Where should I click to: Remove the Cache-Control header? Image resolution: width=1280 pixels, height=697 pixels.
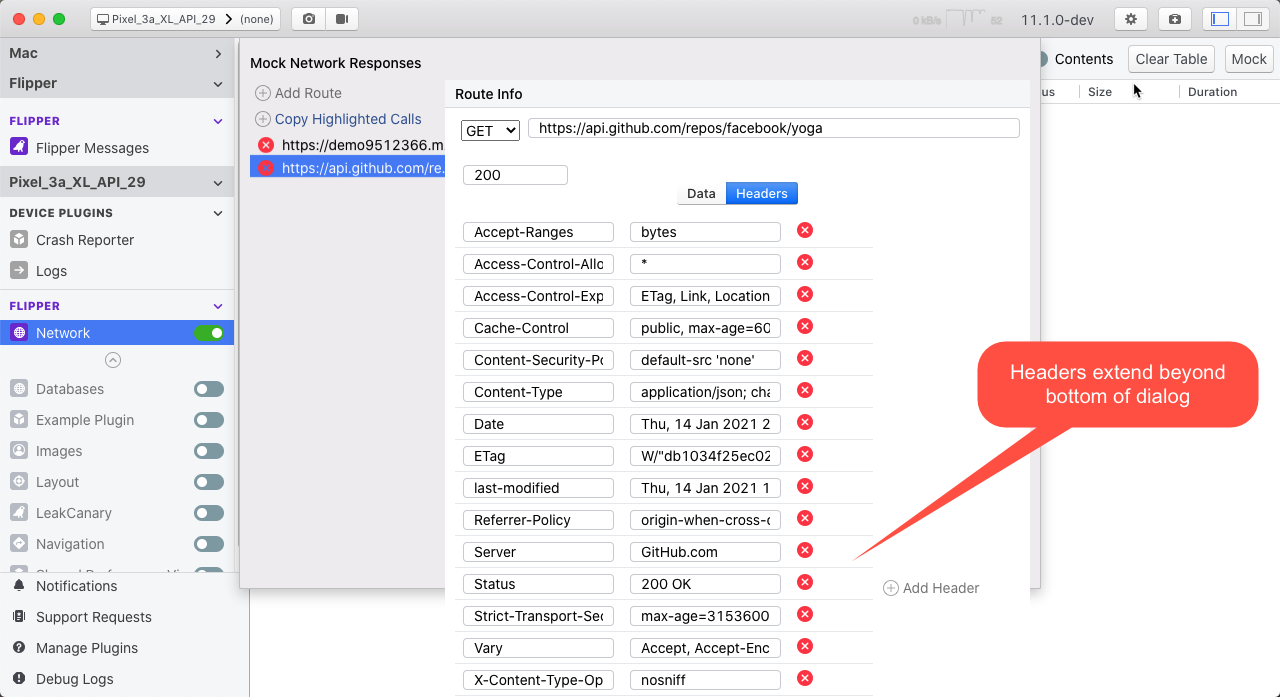pos(805,326)
